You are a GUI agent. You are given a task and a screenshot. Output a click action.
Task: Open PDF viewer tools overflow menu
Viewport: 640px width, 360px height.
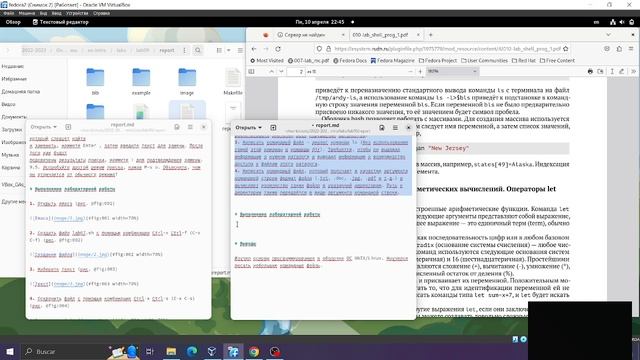coord(633,71)
